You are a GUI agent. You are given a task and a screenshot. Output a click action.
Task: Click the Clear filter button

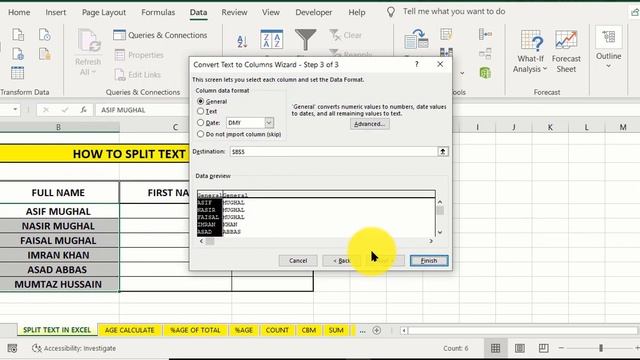[346, 36]
